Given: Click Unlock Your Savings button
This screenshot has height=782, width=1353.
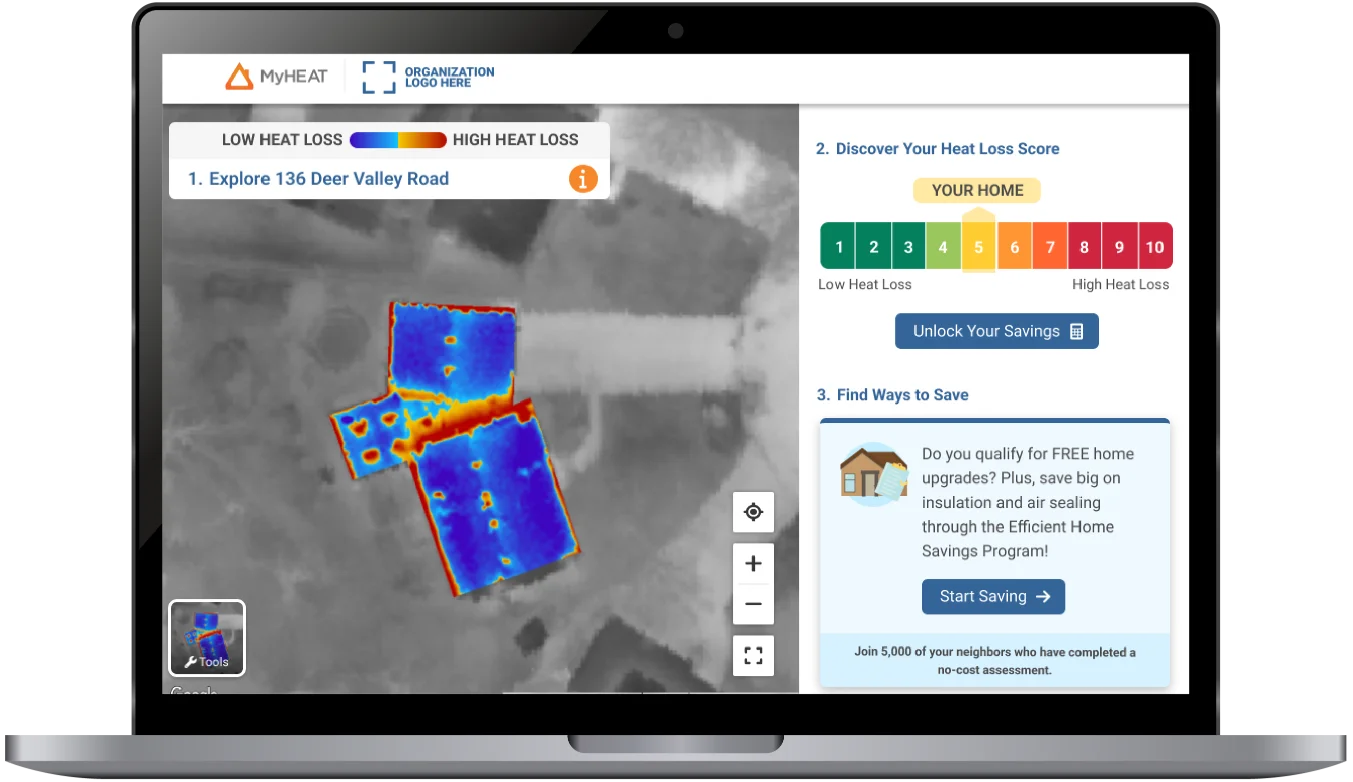Looking at the screenshot, I should coord(996,331).
